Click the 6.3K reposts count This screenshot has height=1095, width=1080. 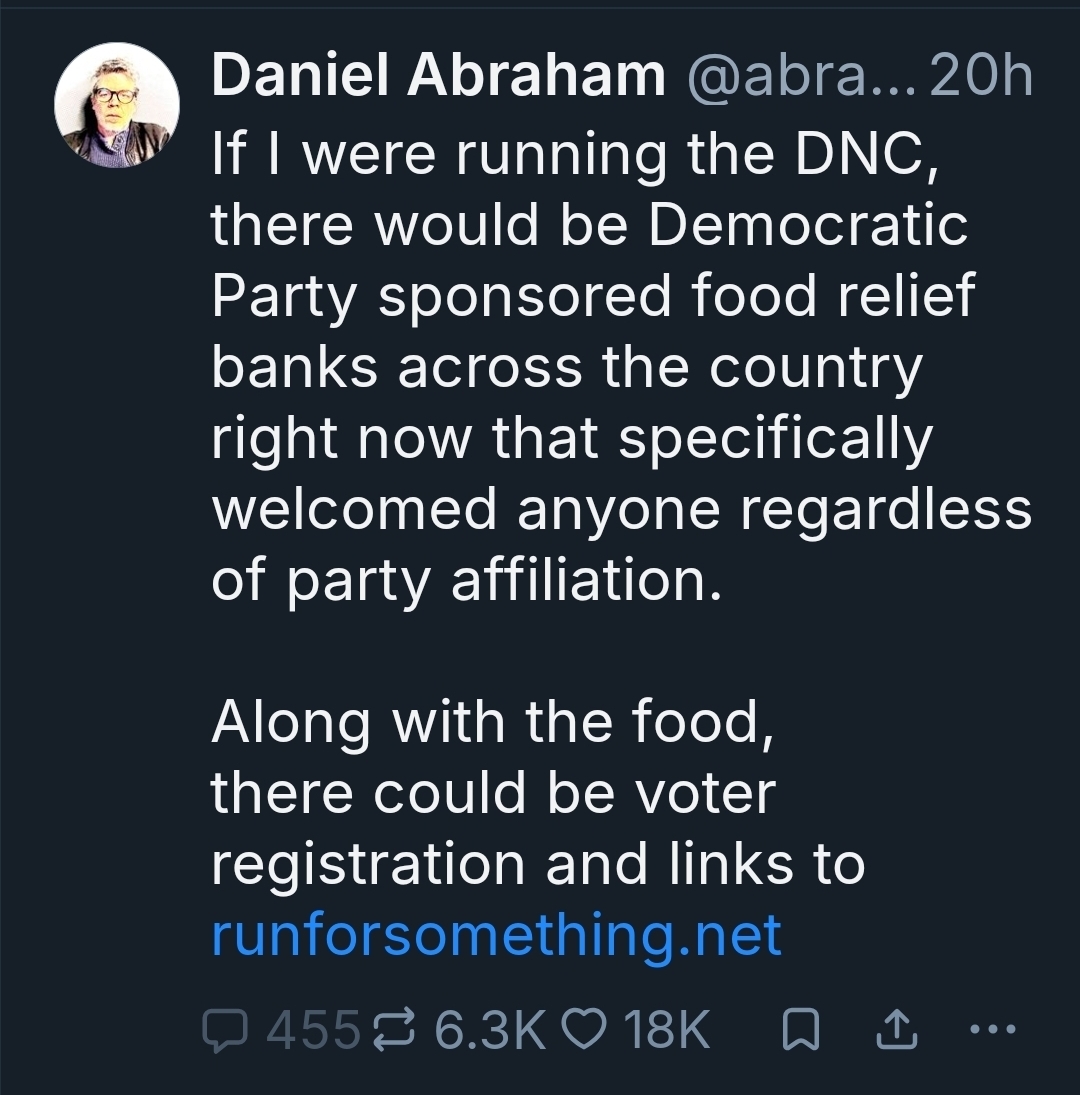pos(490,1029)
